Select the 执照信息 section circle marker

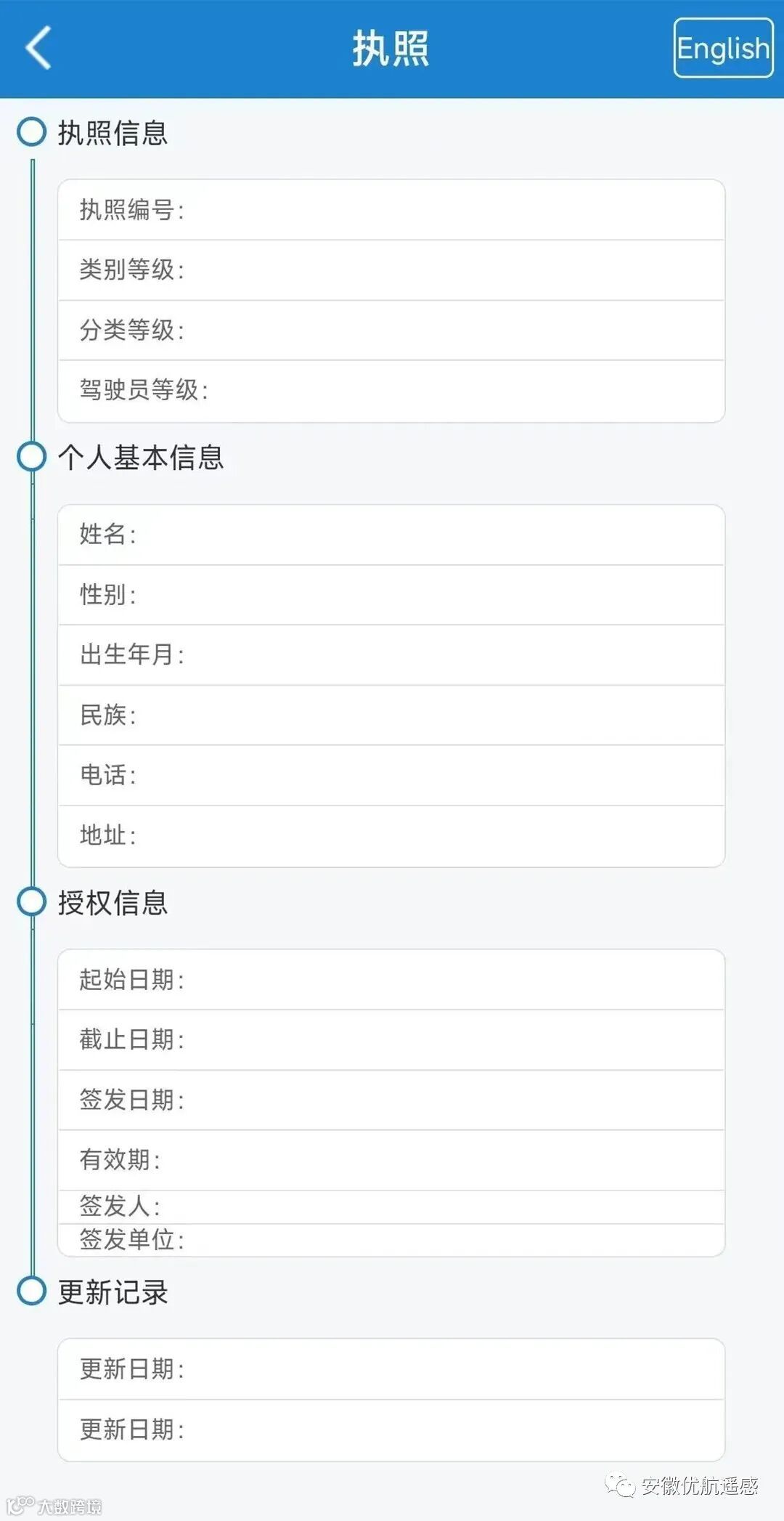coord(32,131)
